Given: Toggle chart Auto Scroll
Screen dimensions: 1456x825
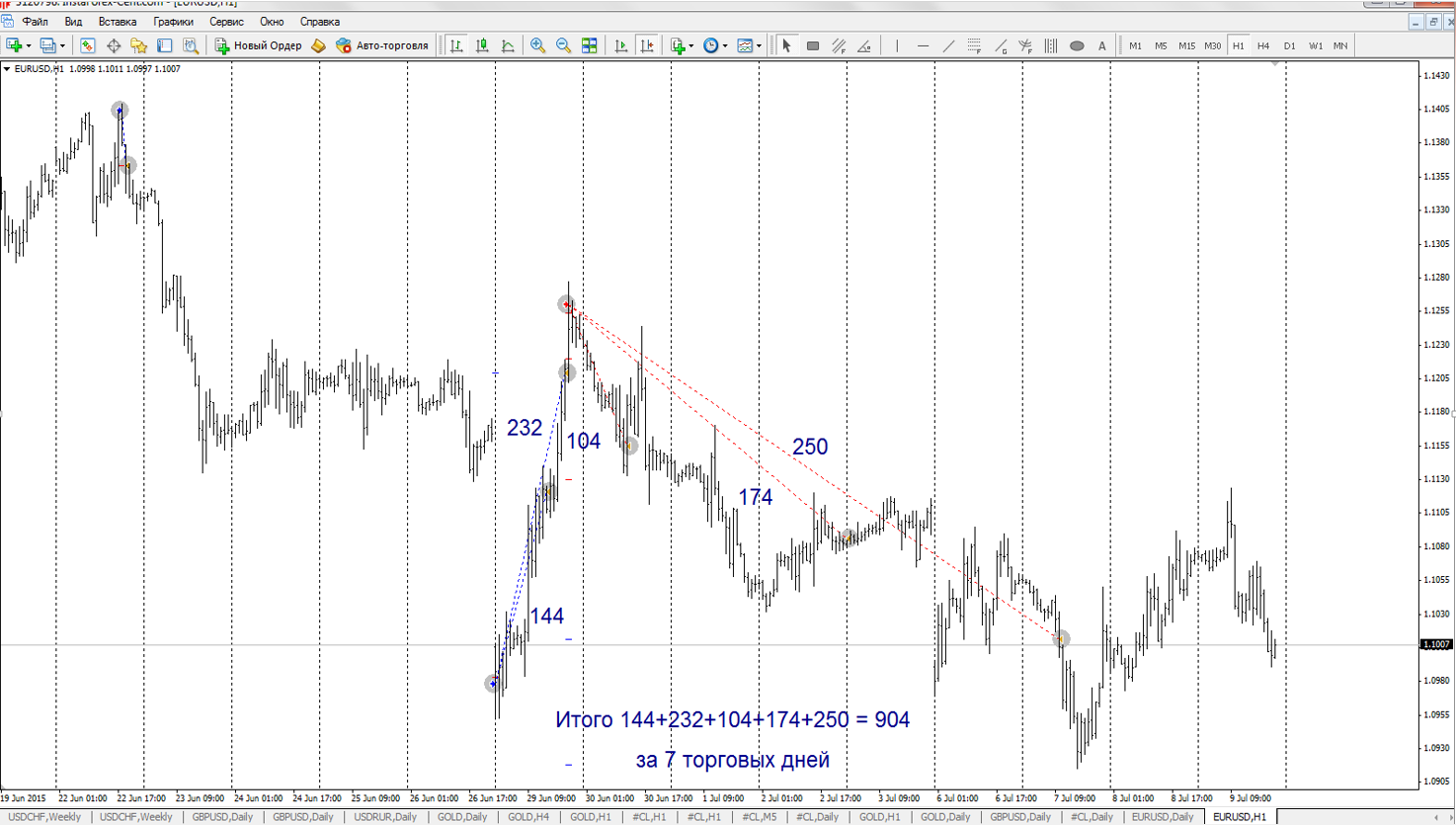Looking at the screenshot, I should (x=621, y=45).
